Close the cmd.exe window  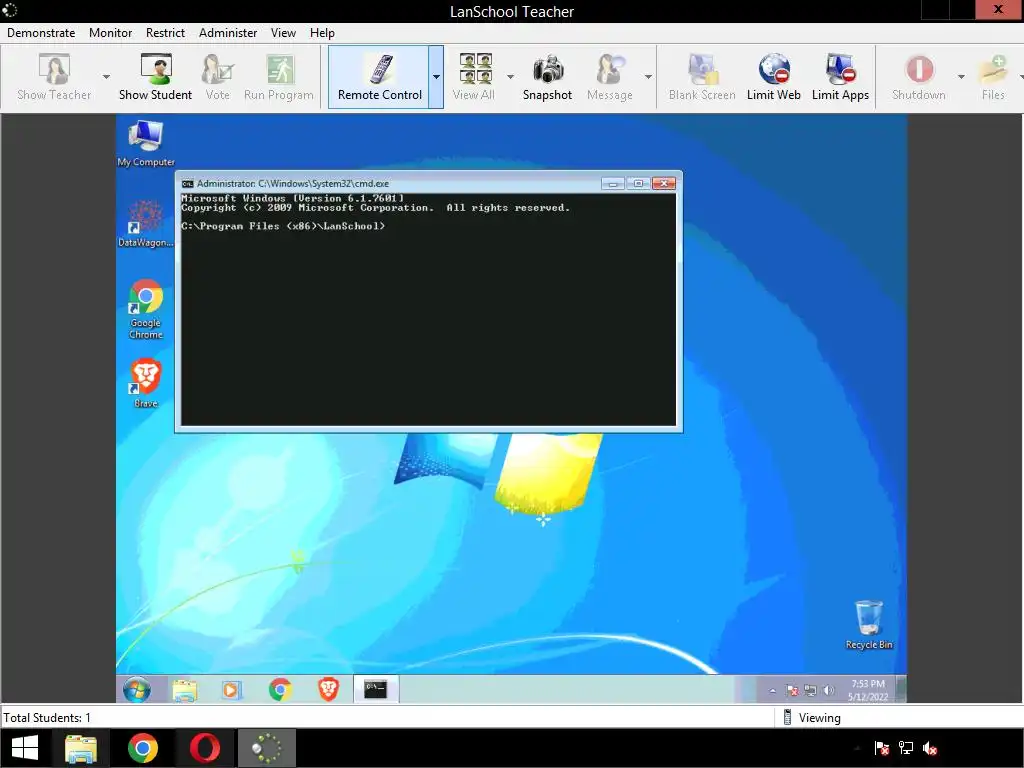point(664,184)
